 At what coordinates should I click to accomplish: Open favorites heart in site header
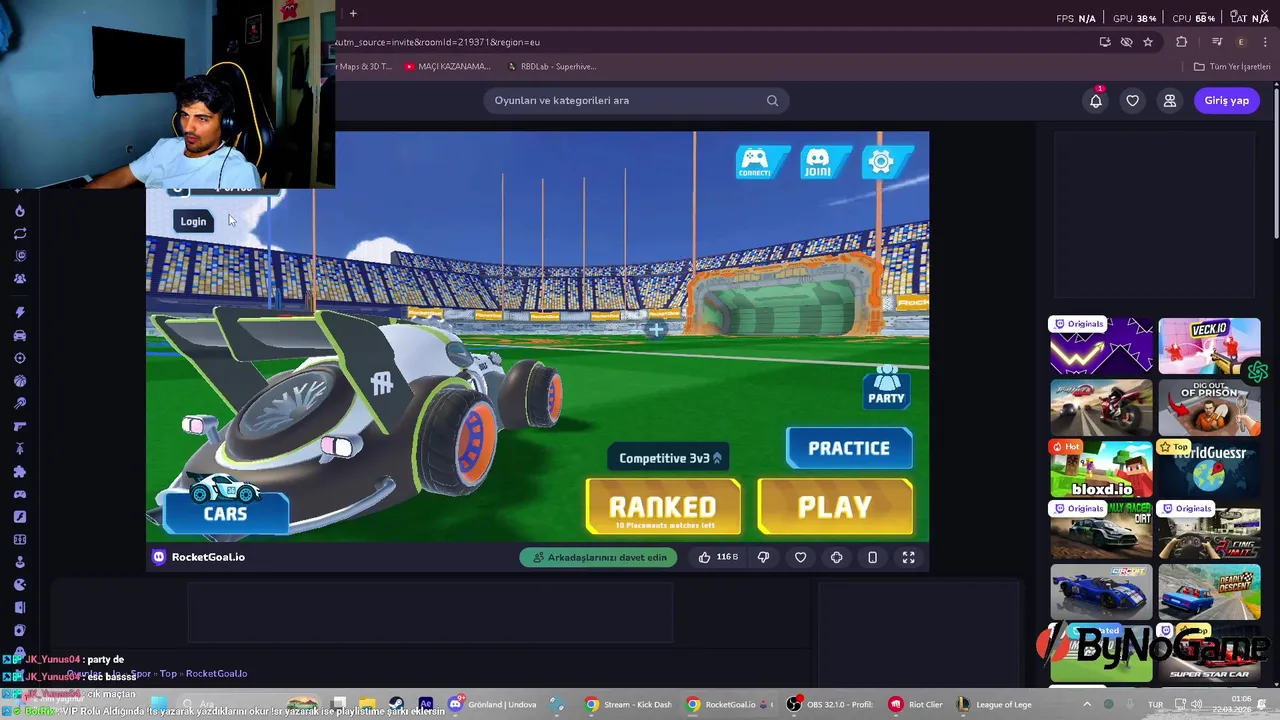coord(1132,100)
